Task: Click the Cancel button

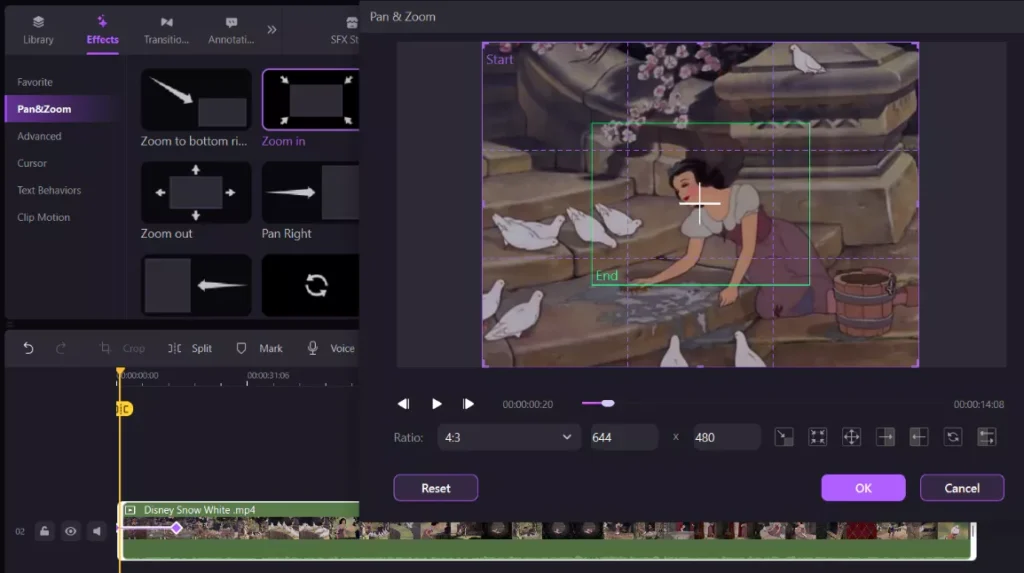Action: click(x=962, y=488)
